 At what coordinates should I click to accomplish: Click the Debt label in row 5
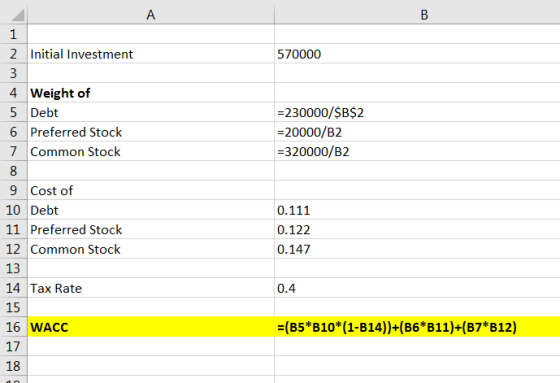pos(151,113)
